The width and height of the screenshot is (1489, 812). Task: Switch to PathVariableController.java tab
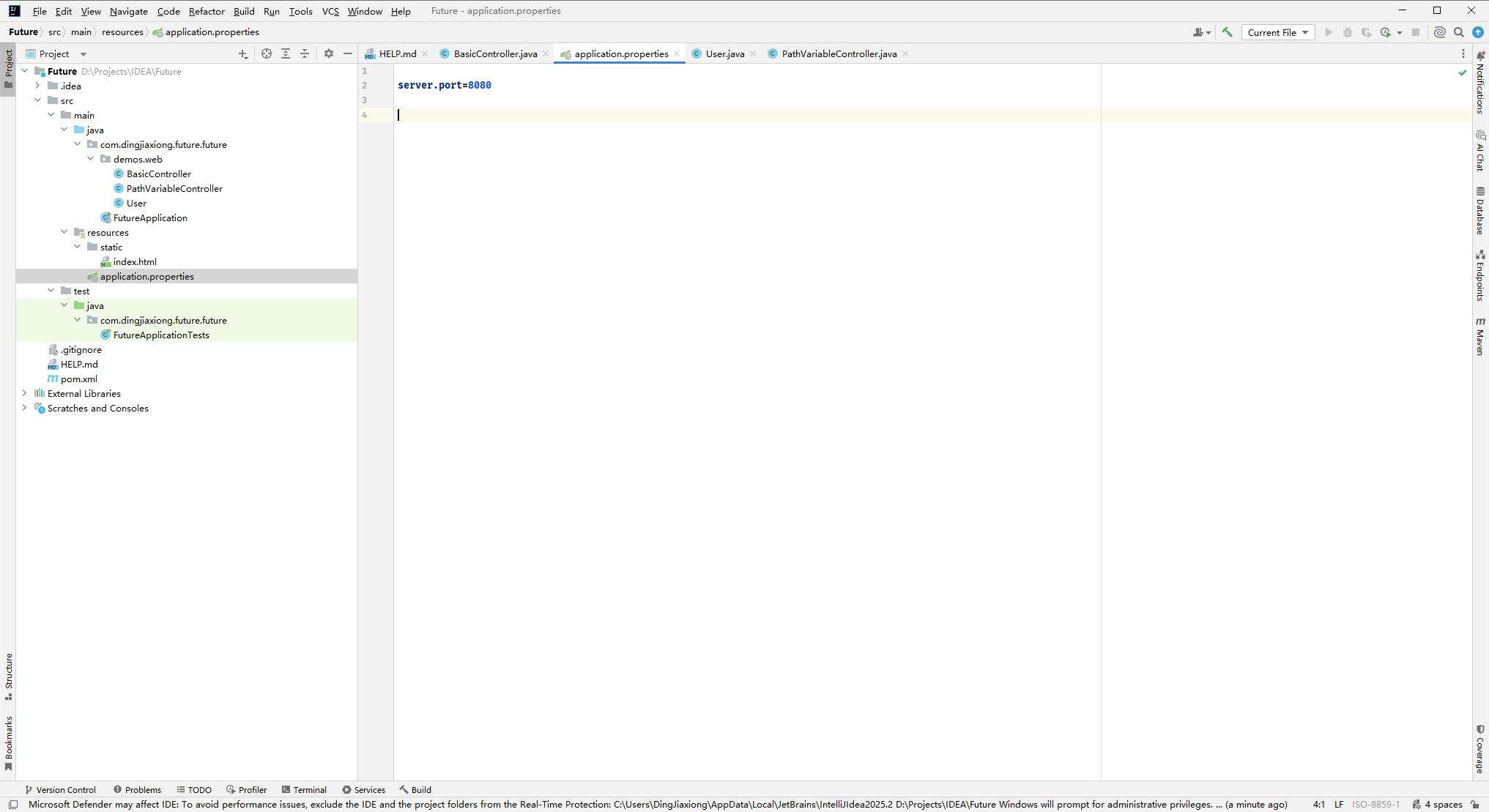tap(839, 53)
